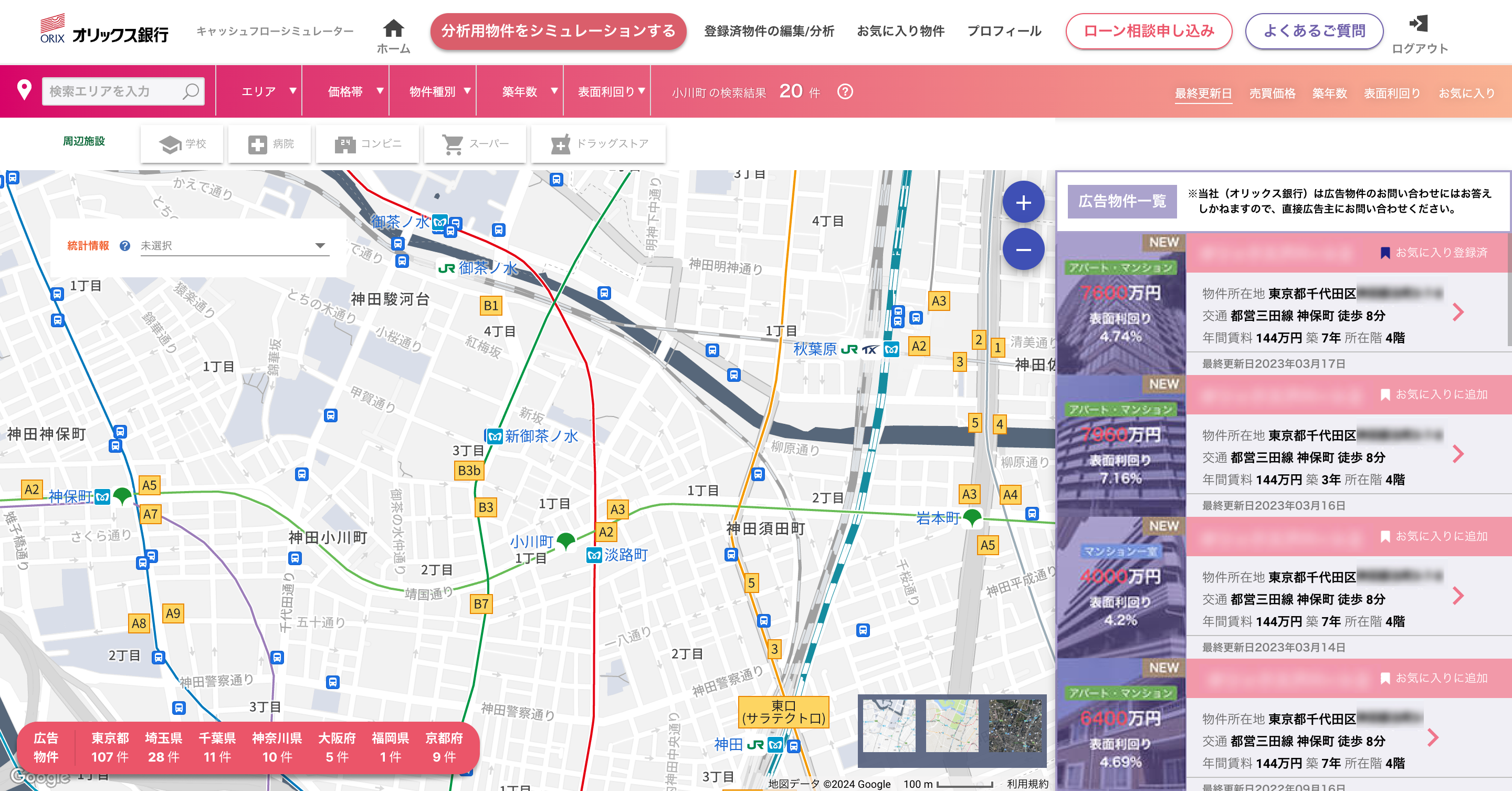Click the 神保町 station green marker
The width and height of the screenshot is (1512, 791).
[122, 497]
